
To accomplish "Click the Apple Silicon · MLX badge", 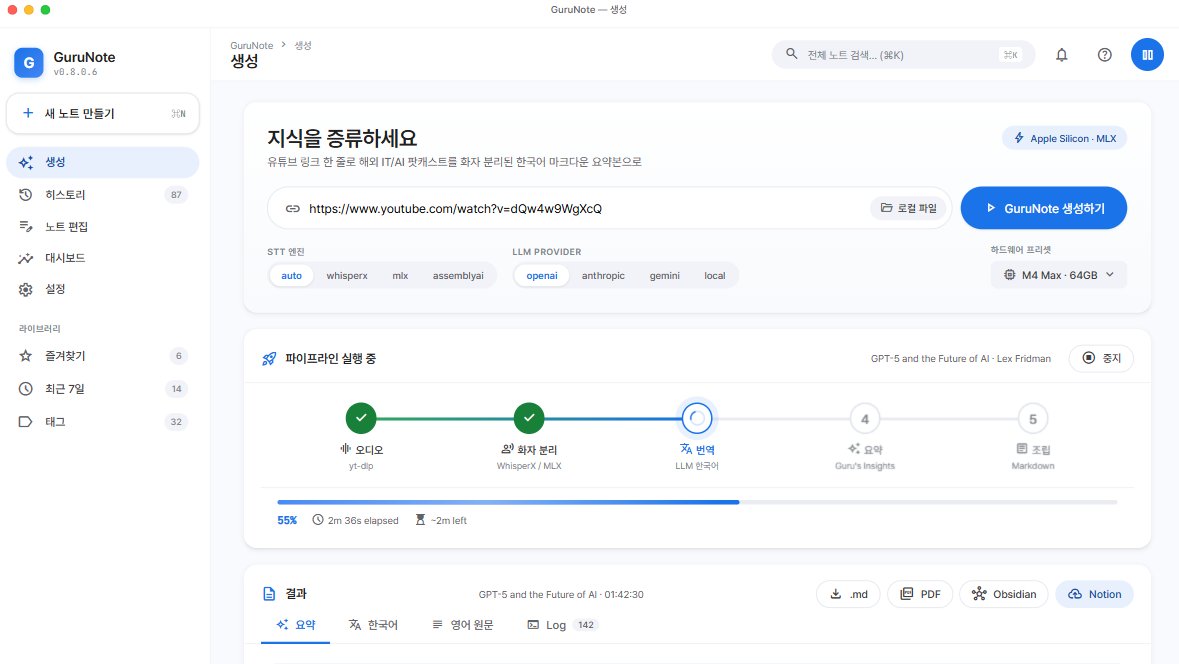I will tap(1064, 138).
